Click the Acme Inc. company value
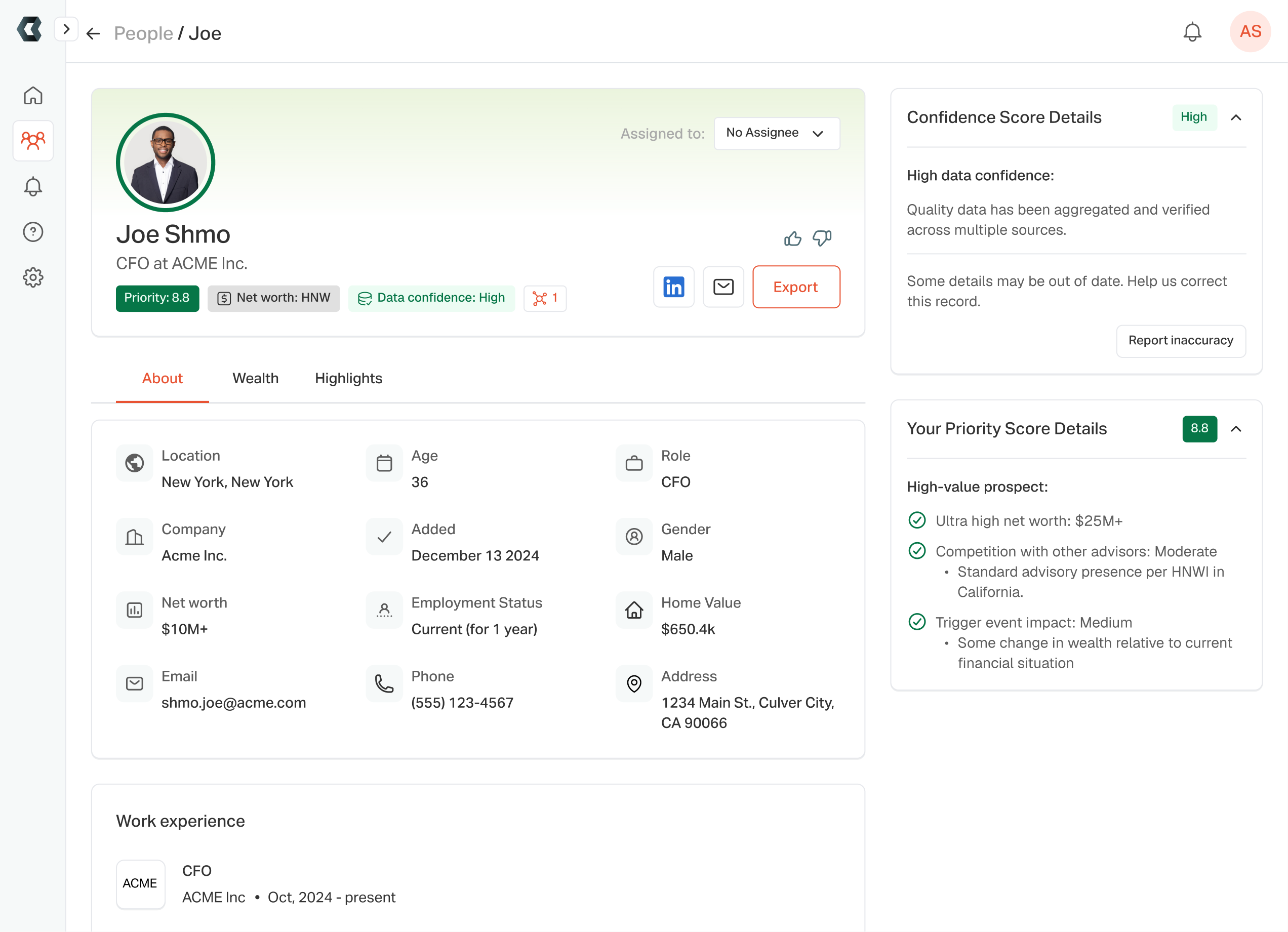 [x=193, y=556]
